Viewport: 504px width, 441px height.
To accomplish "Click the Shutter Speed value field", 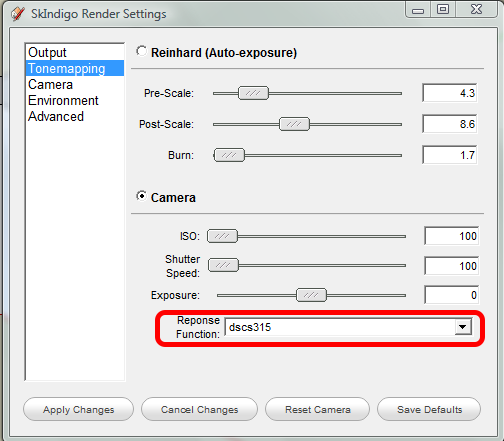I will click(452, 266).
